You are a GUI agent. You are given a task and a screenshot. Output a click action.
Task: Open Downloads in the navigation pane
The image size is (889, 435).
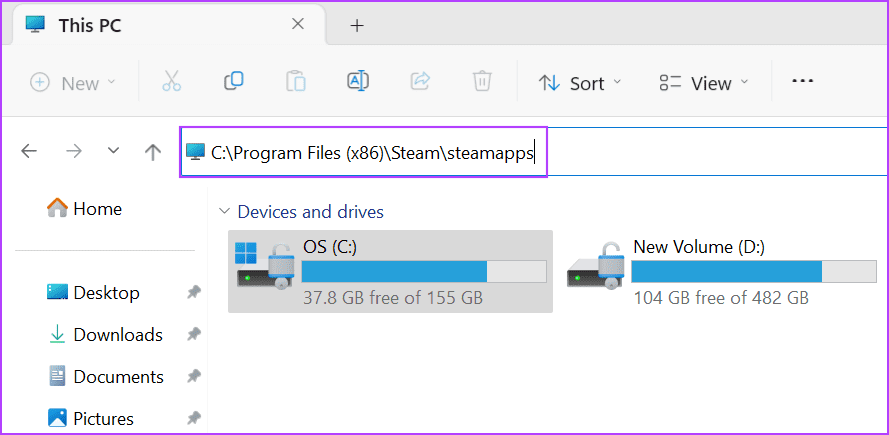tap(105, 335)
